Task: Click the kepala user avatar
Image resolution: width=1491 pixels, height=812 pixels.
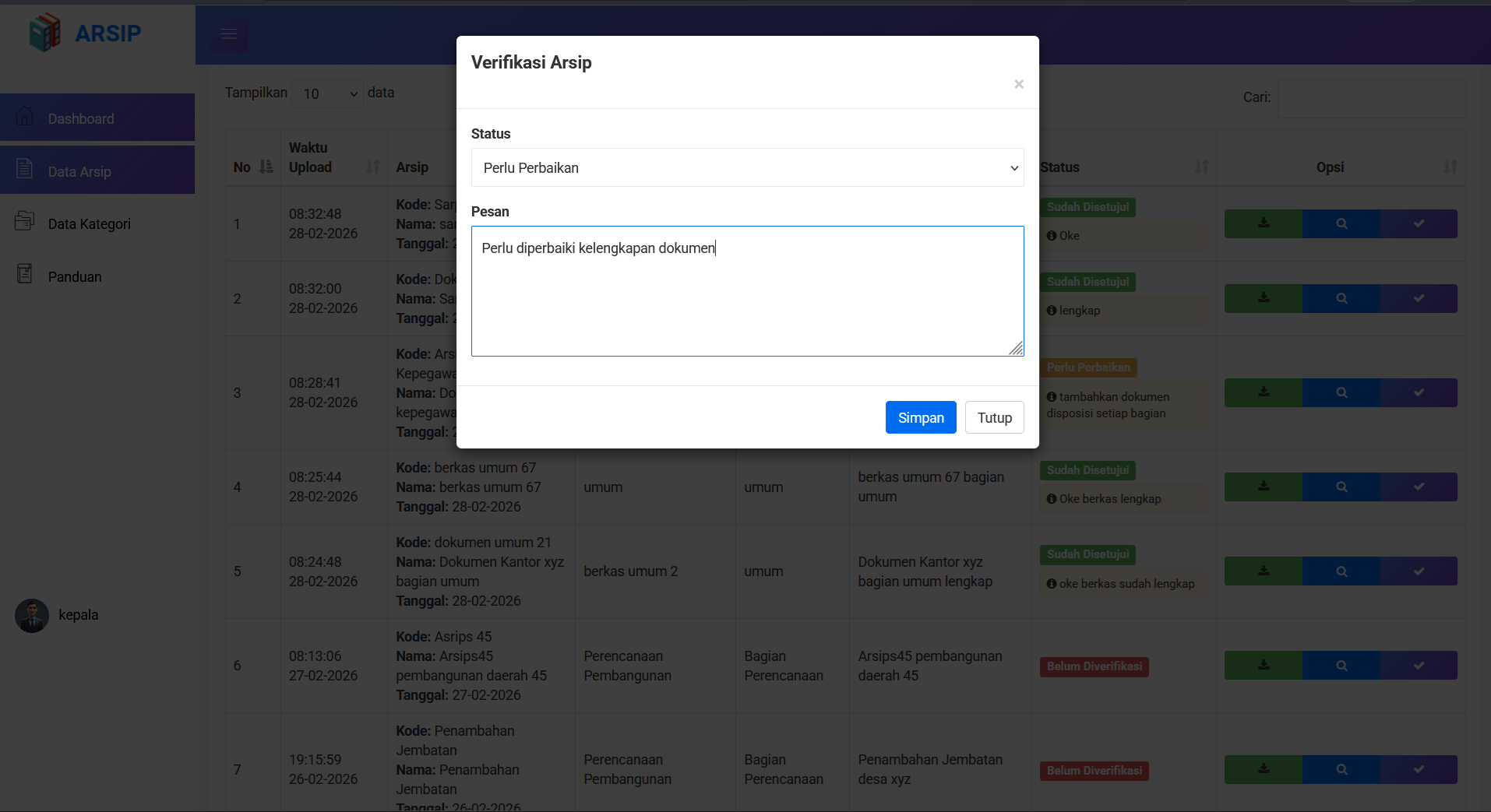Action: click(32, 615)
